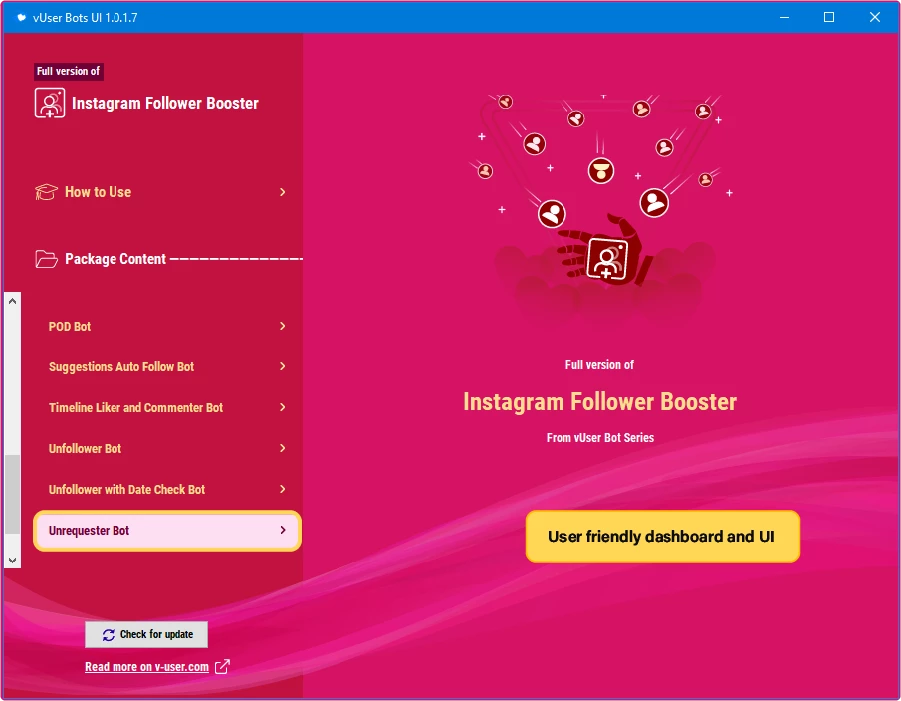Click the Package Content heading

[115, 259]
